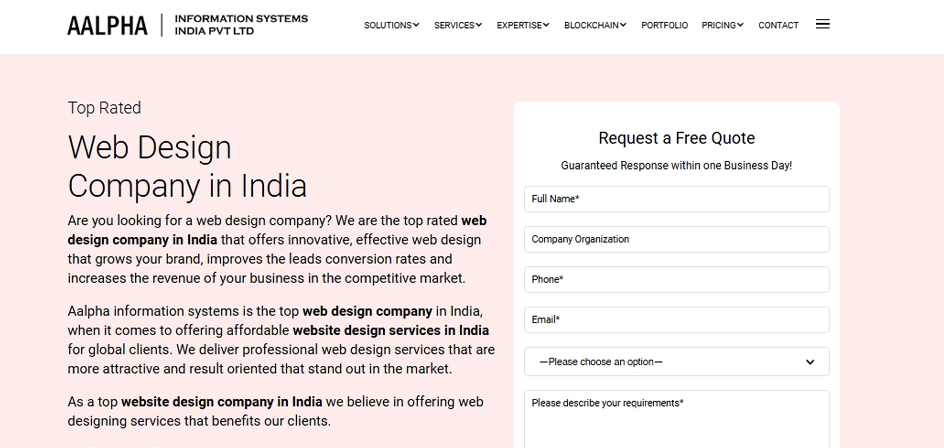This screenshot has height=448, width=944.
Task: Click the service option dropdown arrow
Action: pos(810,362)
